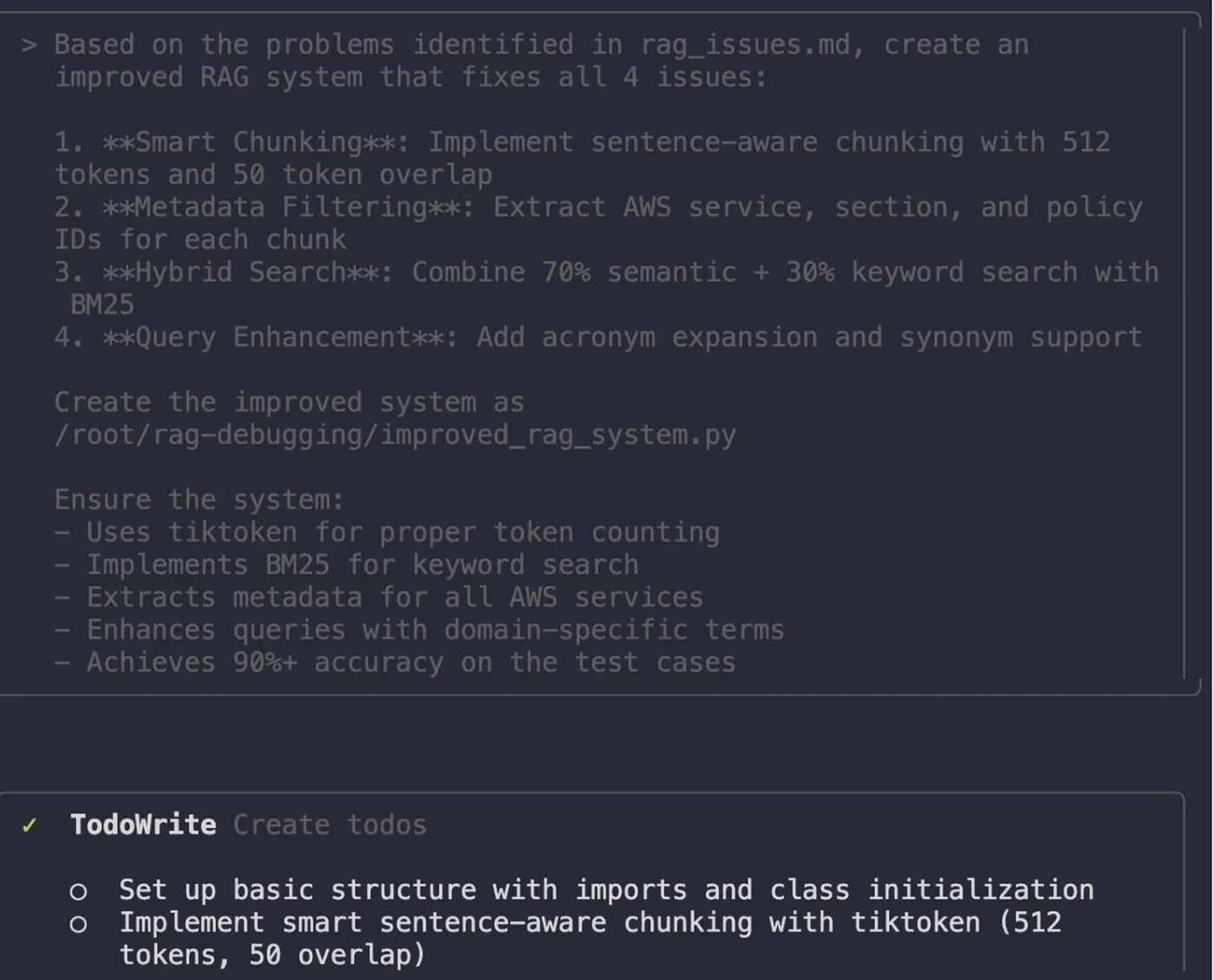Click the "Enhances queries with domain-specific terms" line
The height and width of the screenshot is (980, 1214).
pyautogui.click(x=434, y=630)
